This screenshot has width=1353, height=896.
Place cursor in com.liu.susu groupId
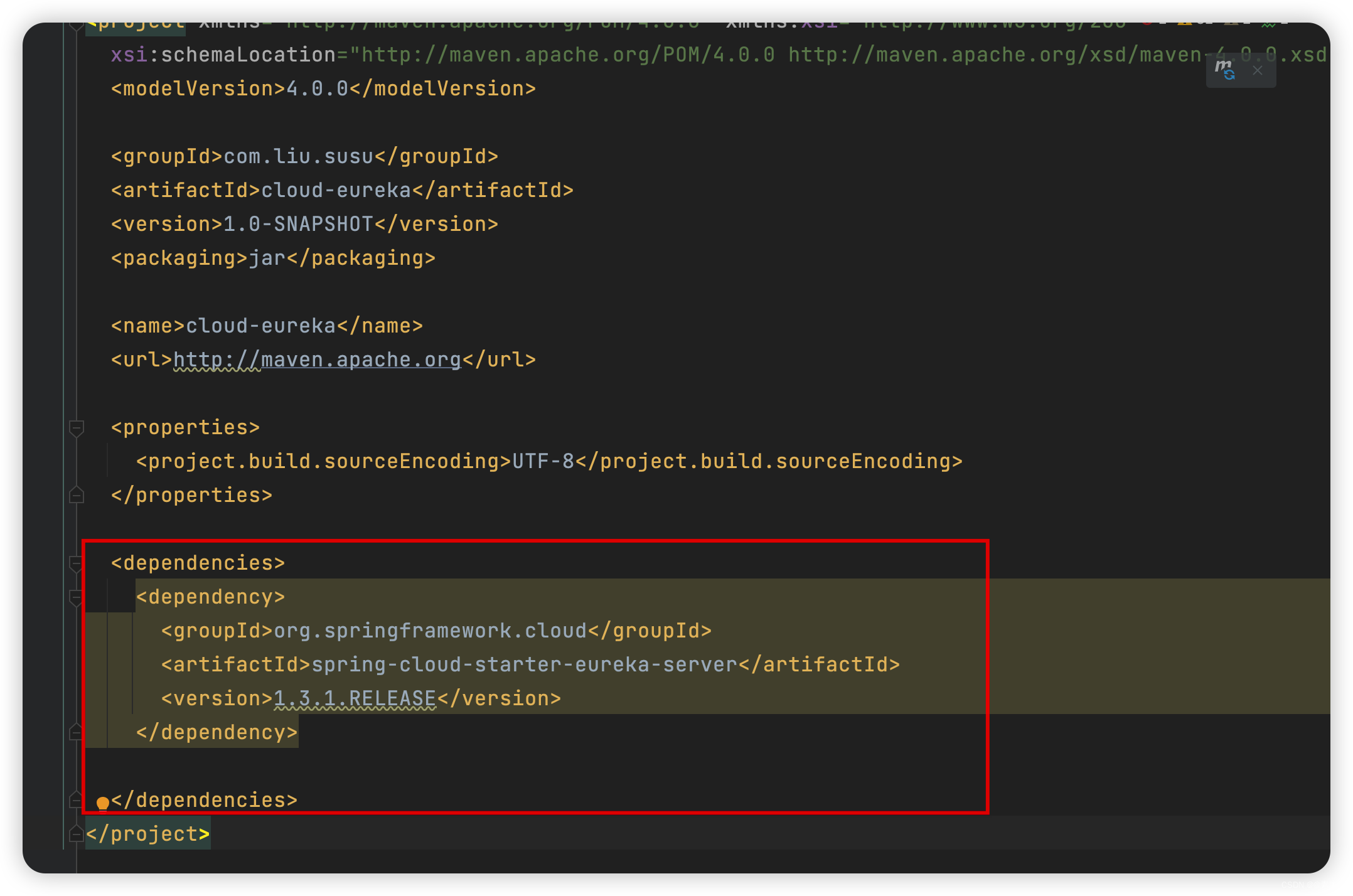point(299,156)
